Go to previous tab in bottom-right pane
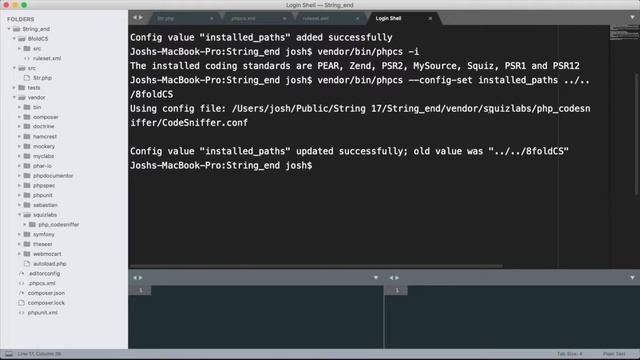This screenshot has width=640, height=360. tap(391, 278)
